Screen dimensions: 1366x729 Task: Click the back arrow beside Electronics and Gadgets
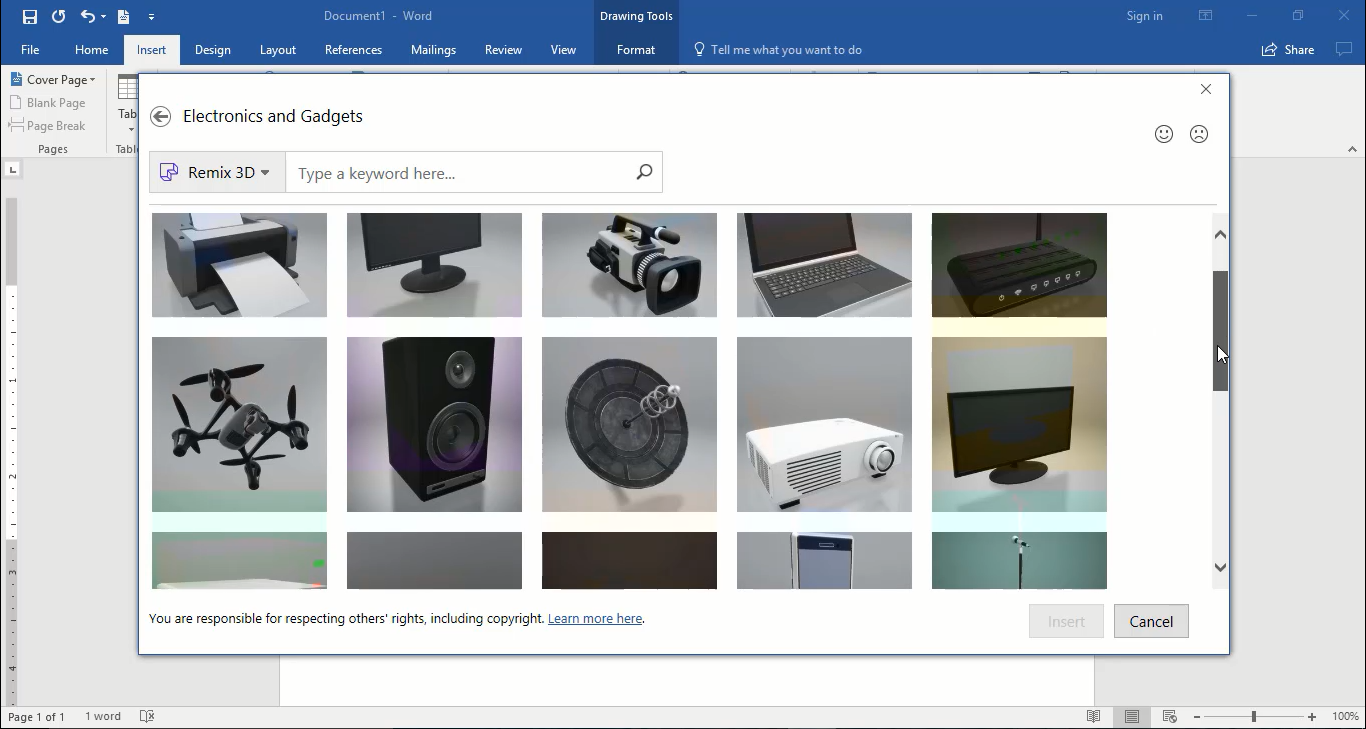160,117
